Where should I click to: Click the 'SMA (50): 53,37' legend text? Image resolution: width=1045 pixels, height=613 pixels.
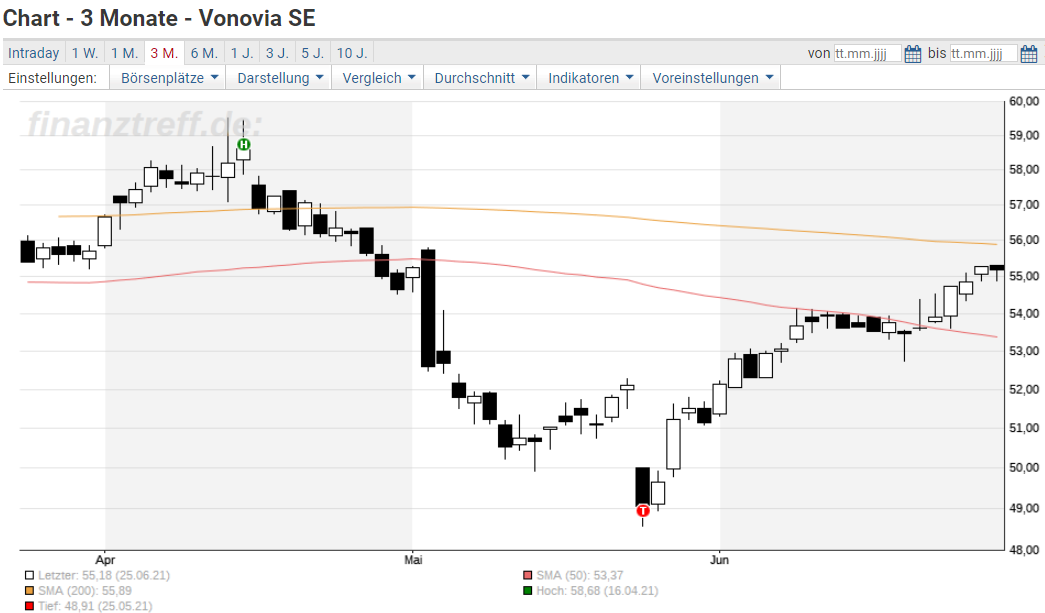pyautogui.click(x=580, y=575)
